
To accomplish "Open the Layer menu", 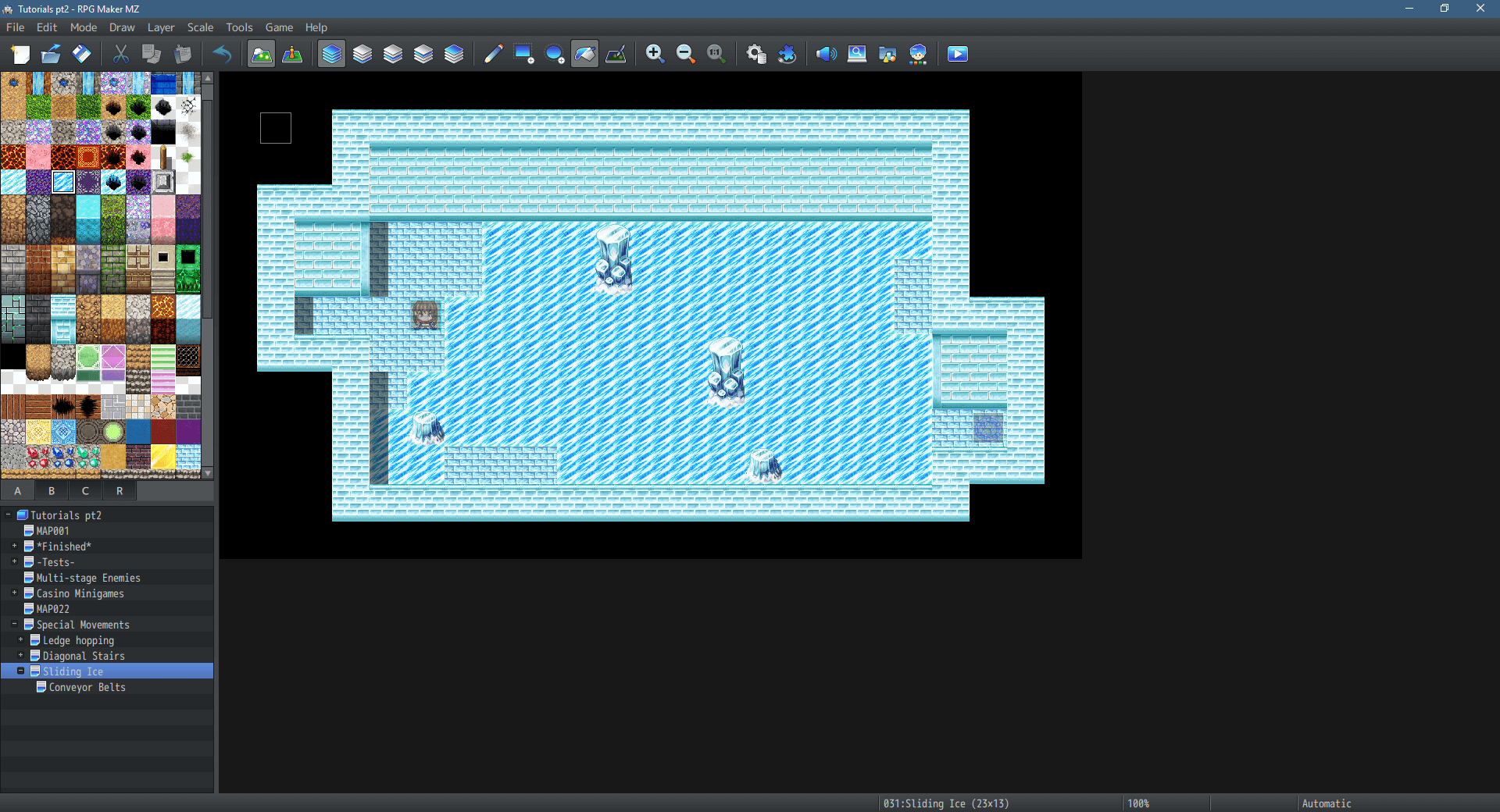I will [161, 27].
